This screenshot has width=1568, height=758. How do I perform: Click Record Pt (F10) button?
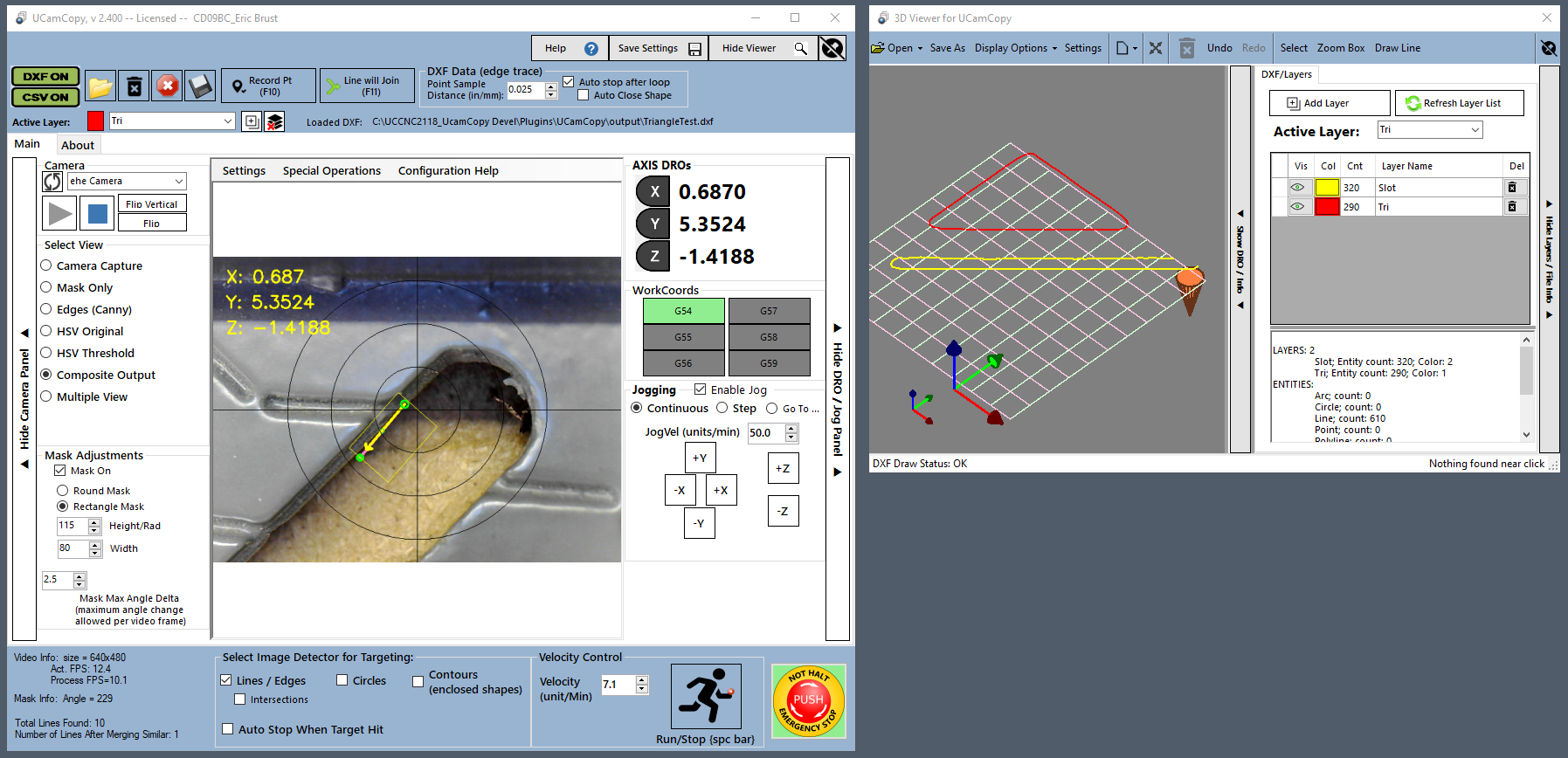pos(268,86)
